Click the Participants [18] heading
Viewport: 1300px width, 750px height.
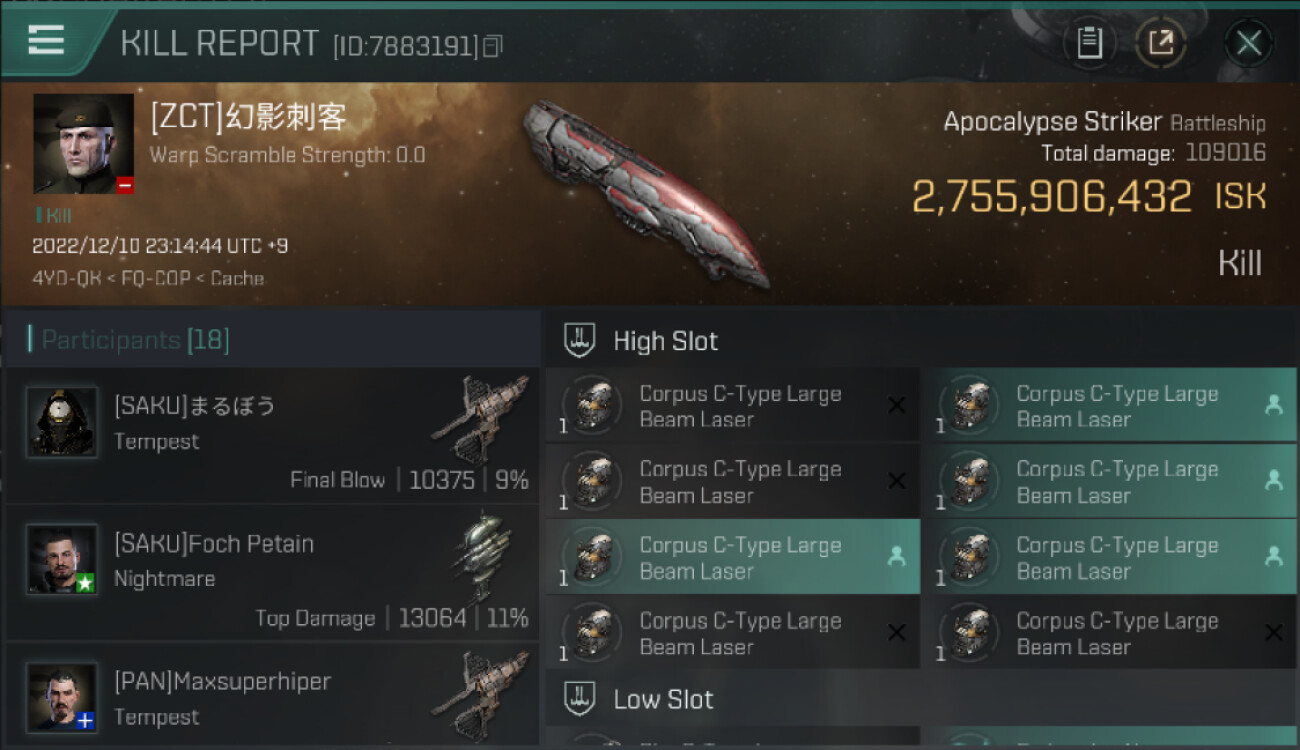[x=129, y=340]
